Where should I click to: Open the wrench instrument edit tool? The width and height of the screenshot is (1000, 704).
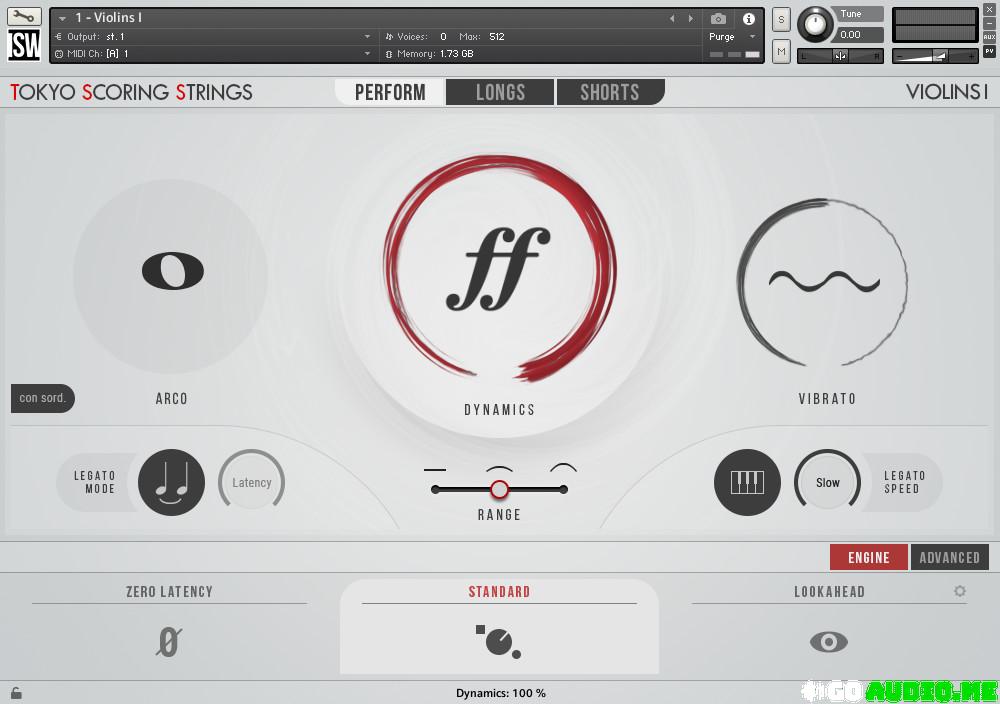coord(24,16)
